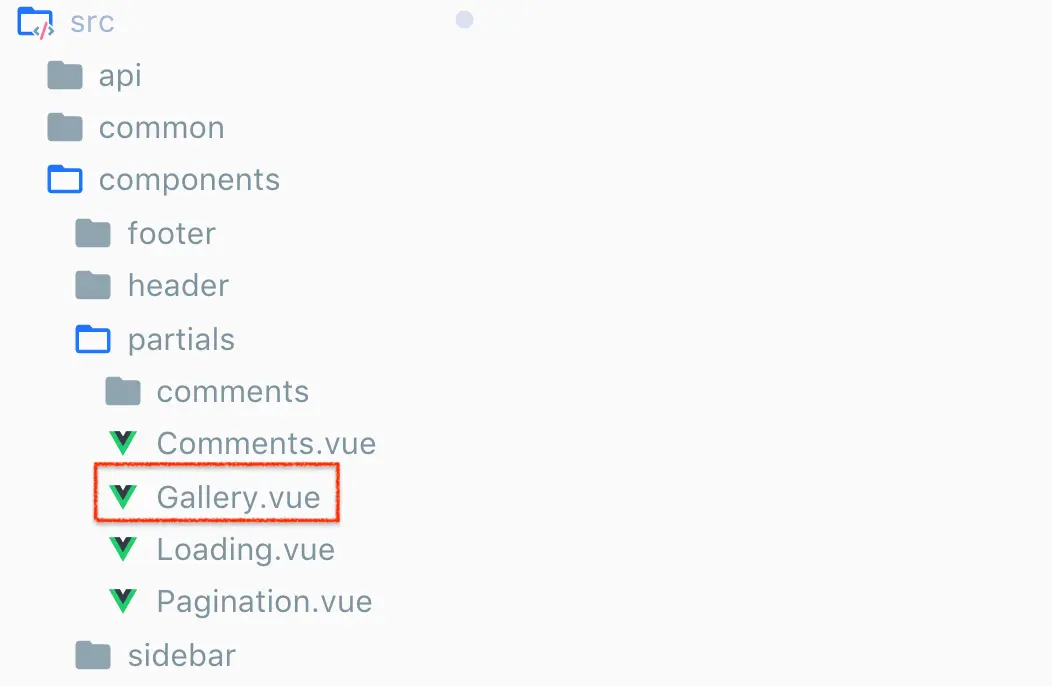Image resolution: width=1052 pixels, height=686 pixels.
Task: Expand the comments subfolder icon
Action: (x=123, y=391)
